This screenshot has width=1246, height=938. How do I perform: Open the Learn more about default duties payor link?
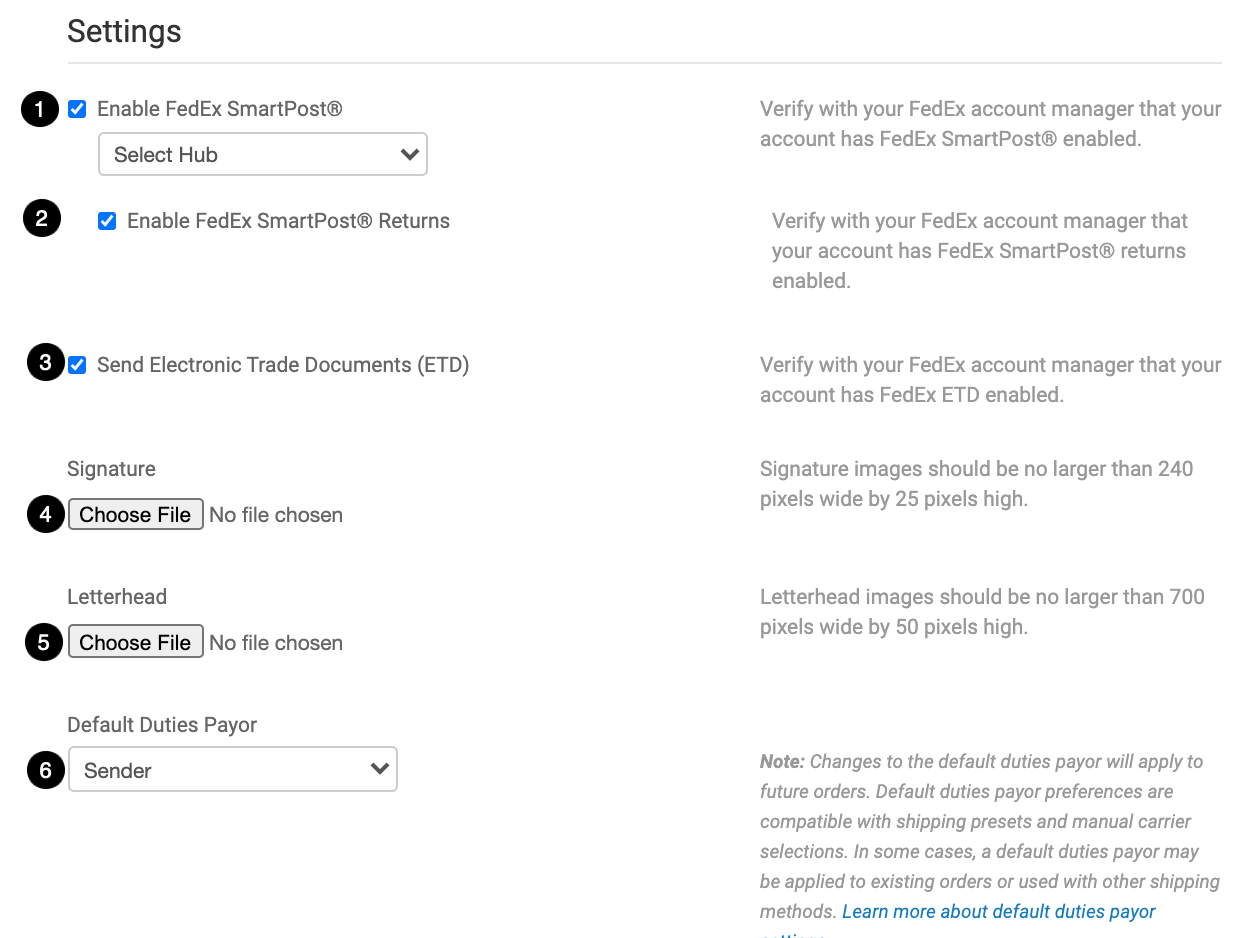tap(998, 911)
